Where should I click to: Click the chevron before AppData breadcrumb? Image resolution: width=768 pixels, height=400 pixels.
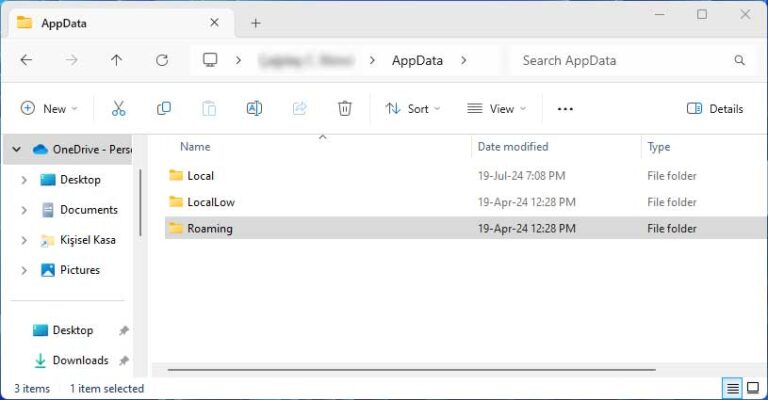pos(372,60)
